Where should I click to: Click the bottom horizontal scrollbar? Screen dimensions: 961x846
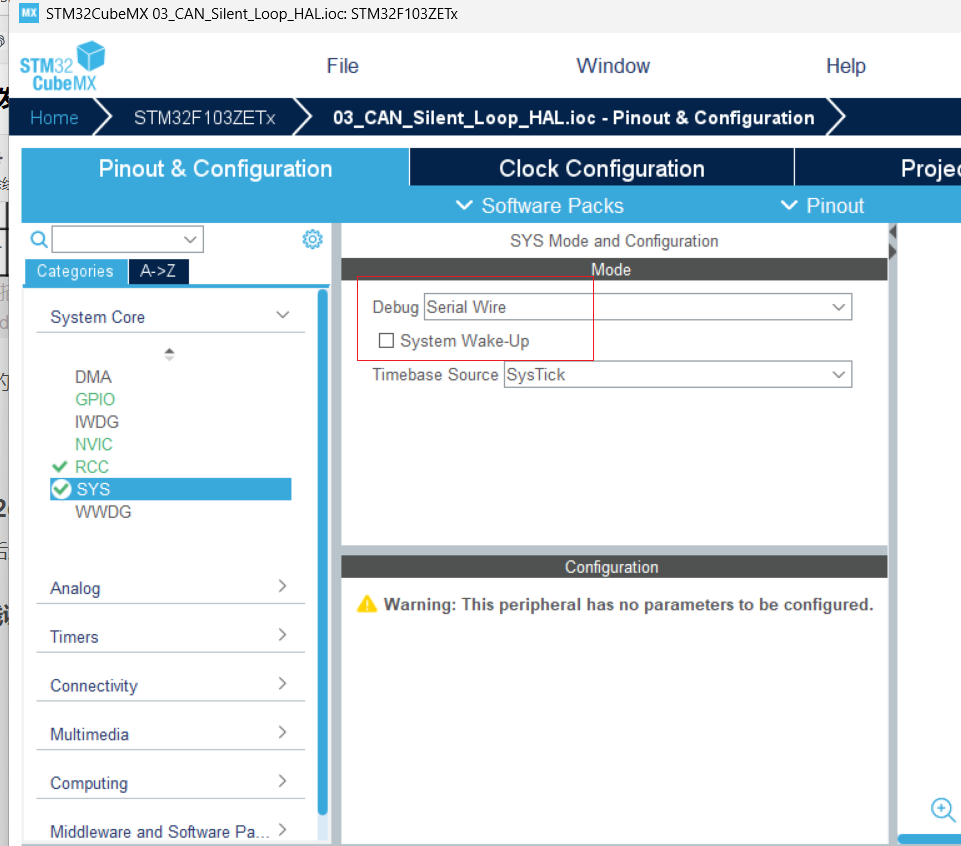929,839
